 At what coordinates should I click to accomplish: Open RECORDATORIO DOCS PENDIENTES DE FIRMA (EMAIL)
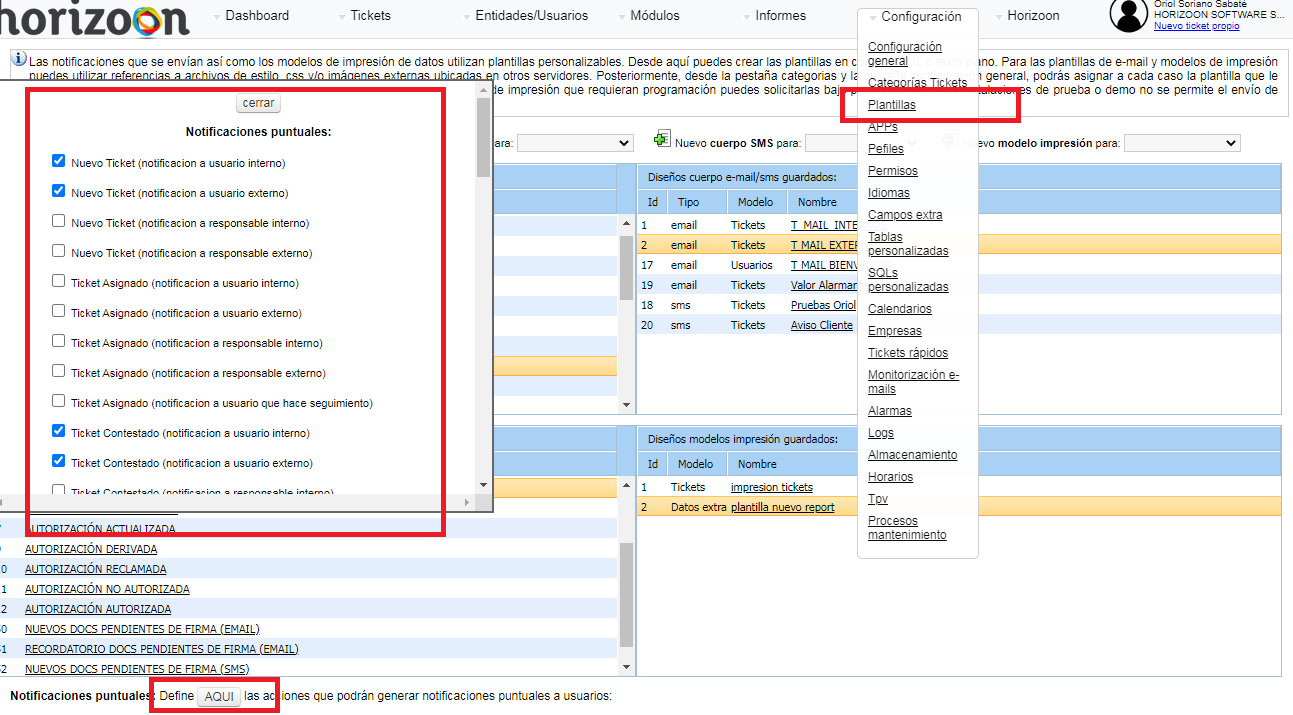tap(162, 649)
